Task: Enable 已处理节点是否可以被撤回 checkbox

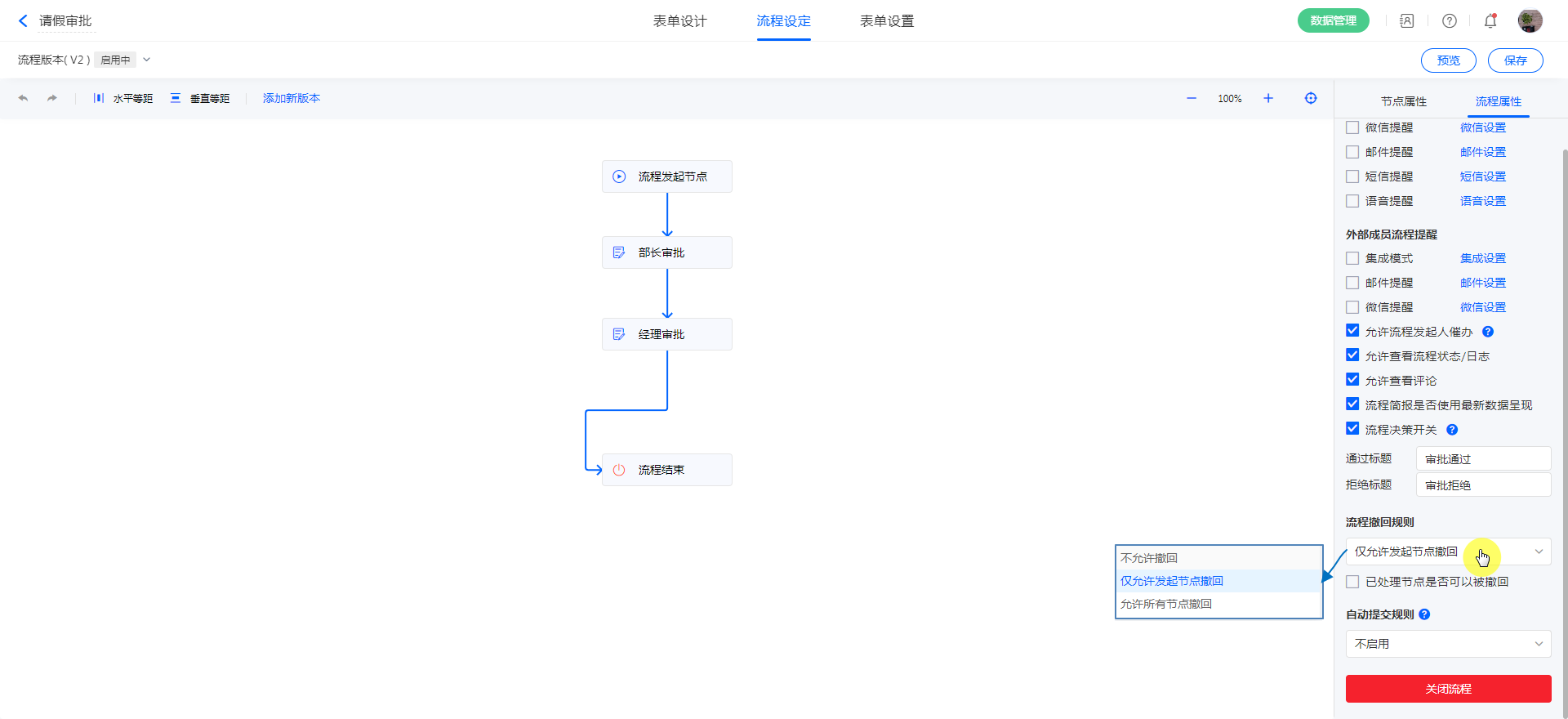Action: (x=1352, y=582)
